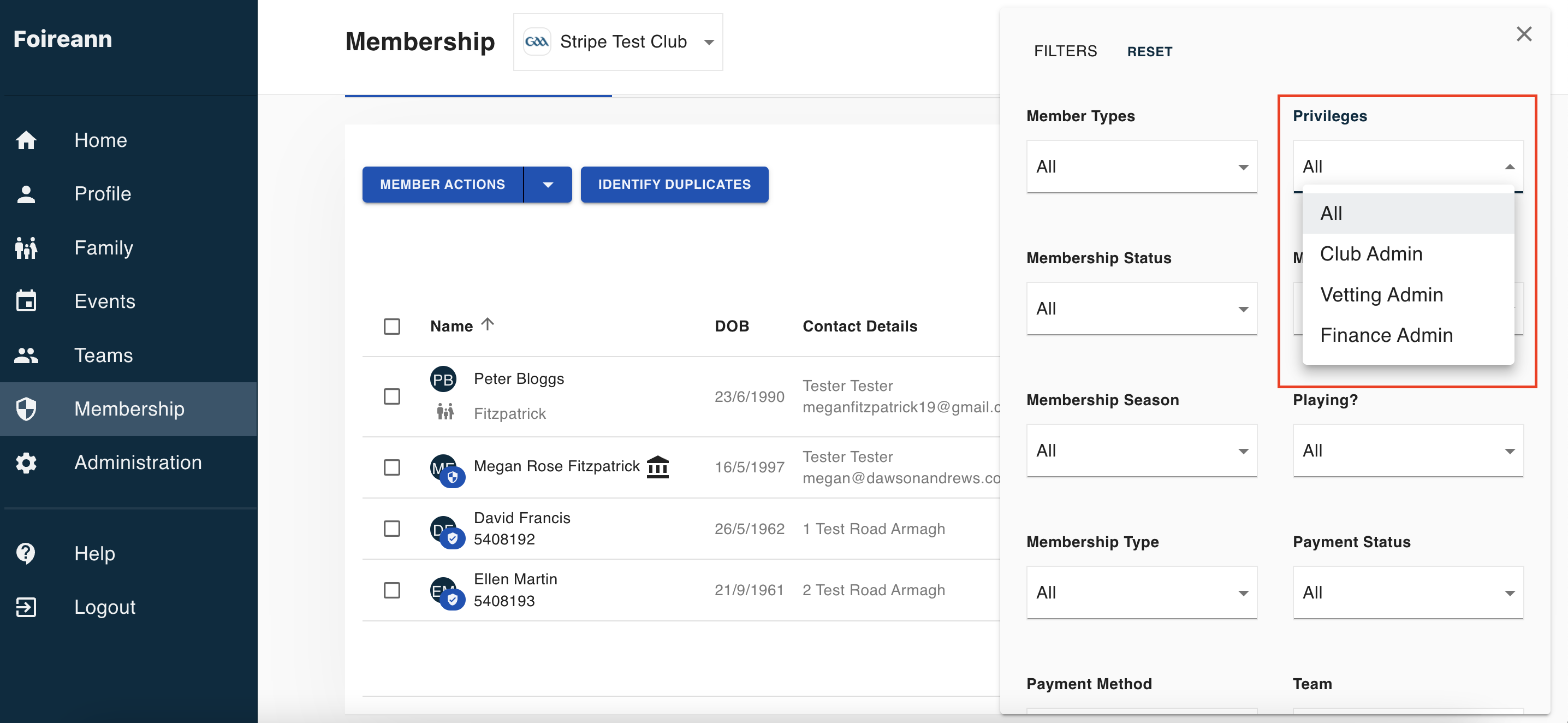
Task: Open the Membership Status filter dropdown
Action: click(x=1141, y=308)
